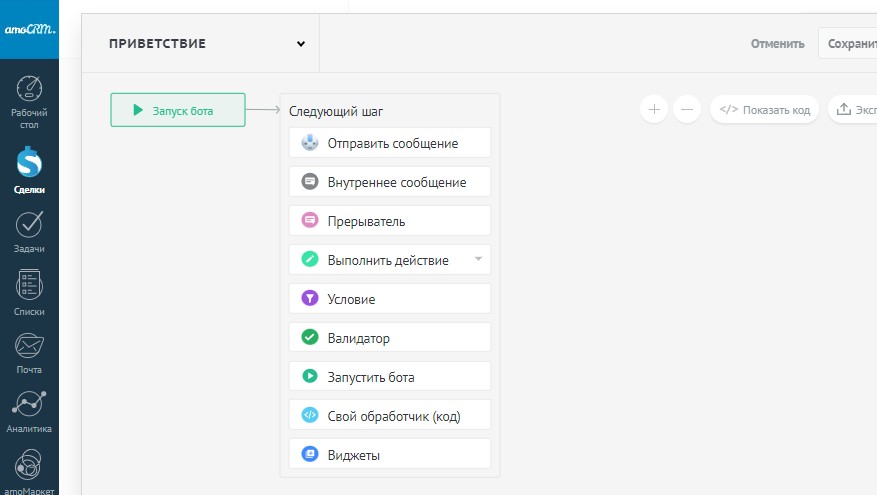Open Сделки section in sidebar

29,170
